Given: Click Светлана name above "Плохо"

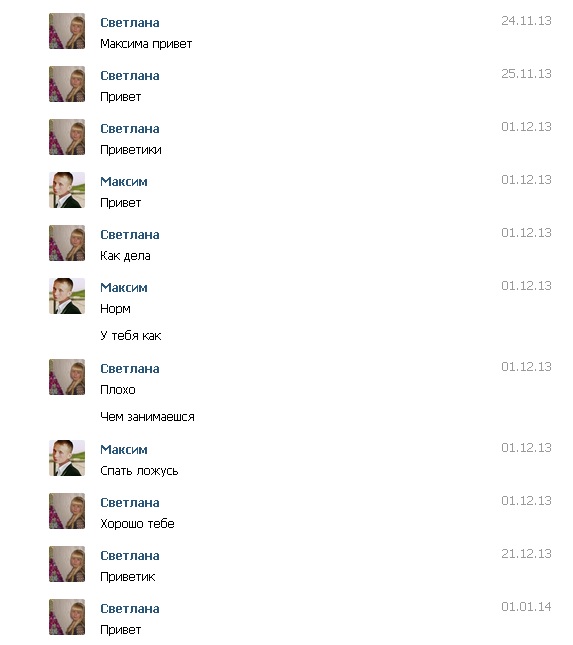Looking at the screenshot, I should [x=130, y=369].
